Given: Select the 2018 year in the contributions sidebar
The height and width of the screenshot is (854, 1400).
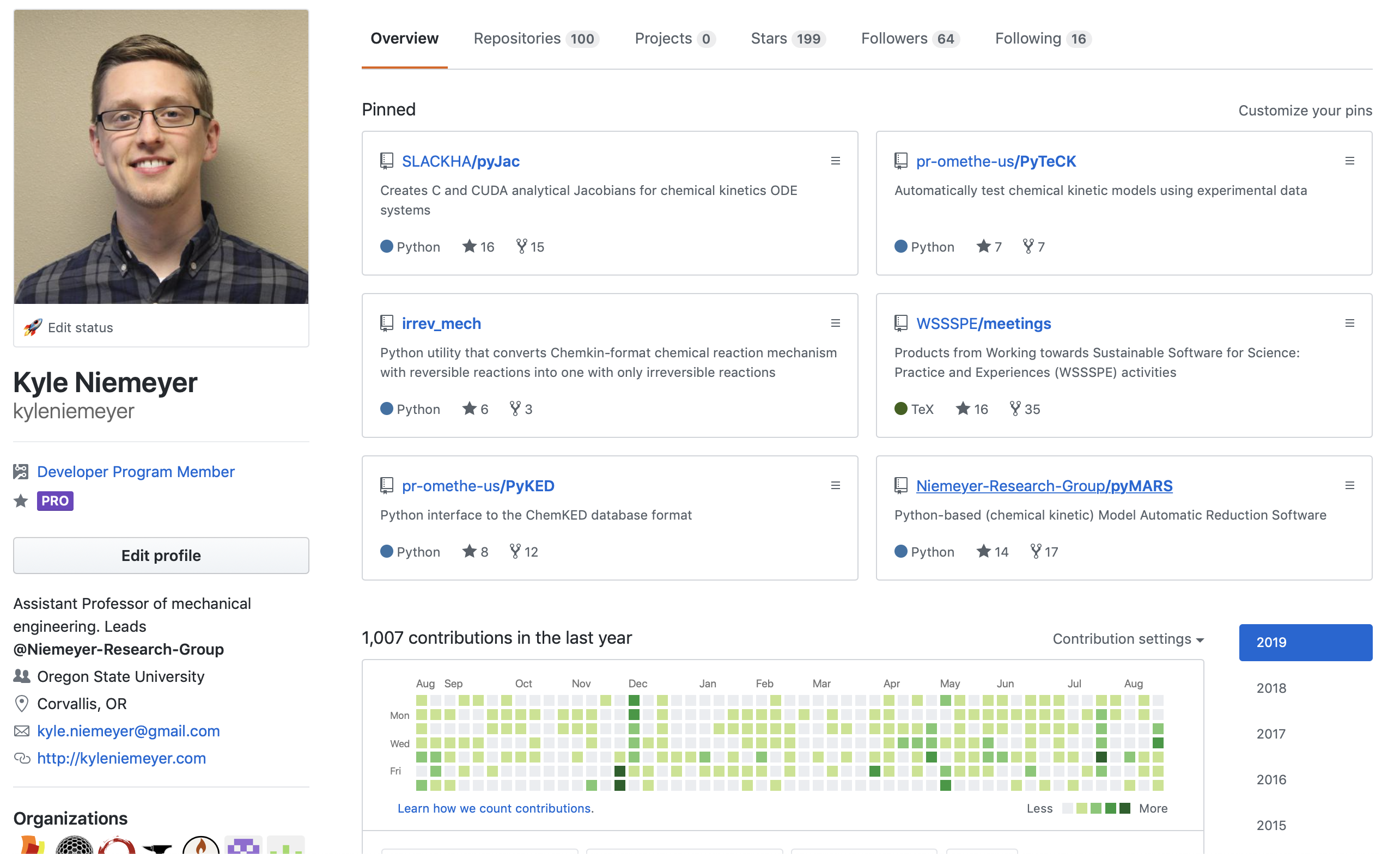Looking at the screenshot, I should [x=1271, y=687].
